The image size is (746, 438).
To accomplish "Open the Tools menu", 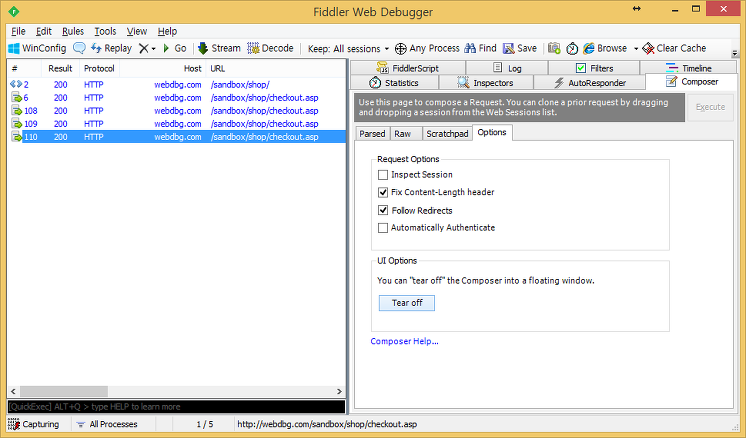I will pyautogui.click(x=105, y=31).
